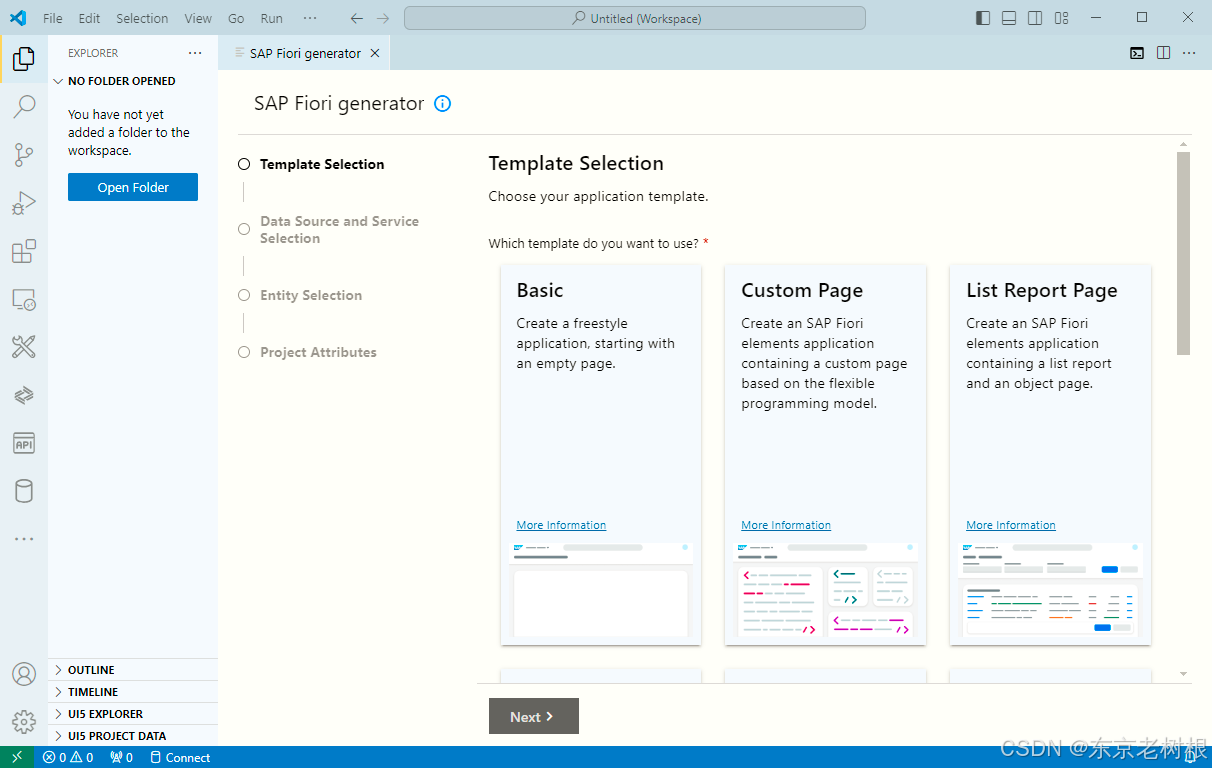The image size is (1212, 768).
Task: Select Template Selection step radio
Action: pyautogui.click(x=244, y=164)
